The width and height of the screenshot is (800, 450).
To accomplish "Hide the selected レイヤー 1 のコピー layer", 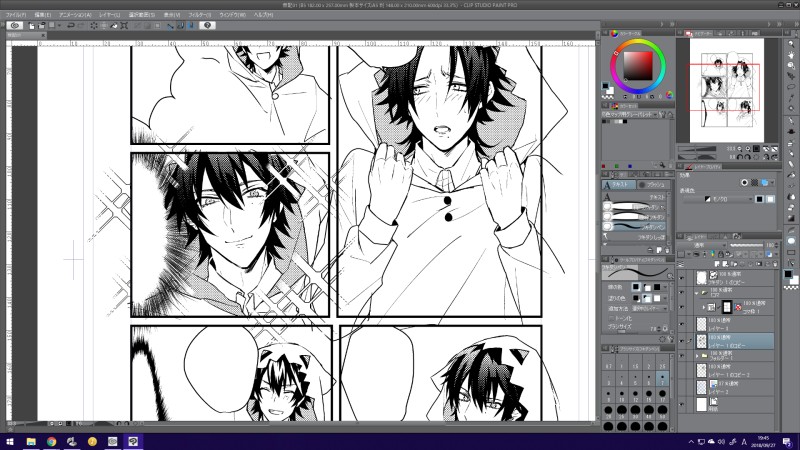I will pos(682,341).
